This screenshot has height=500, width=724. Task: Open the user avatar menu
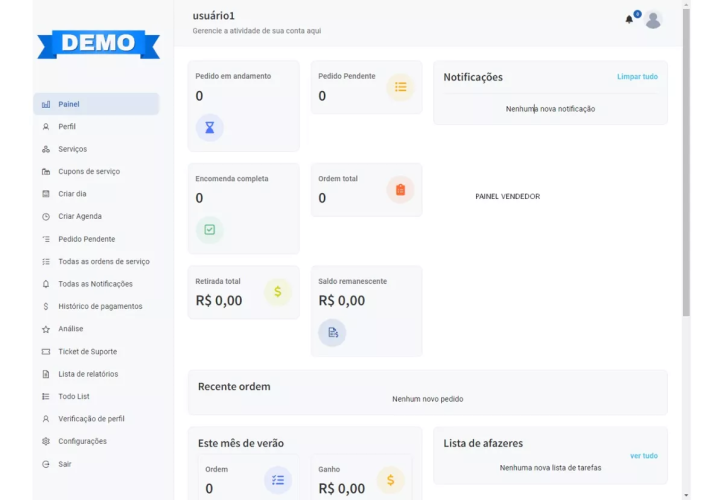(653, 20)
